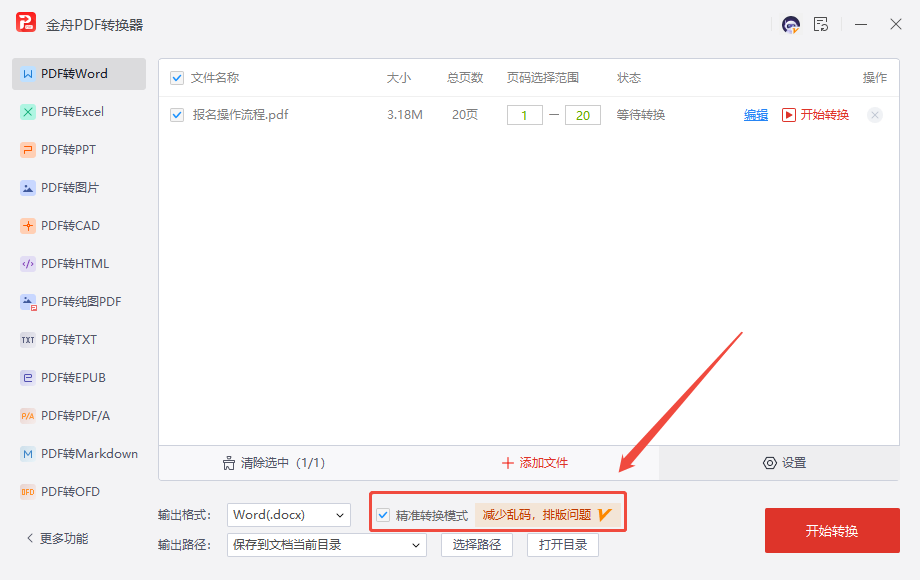
Task: Switch to the PDF转PPT mode
Action: click(79, 150)
